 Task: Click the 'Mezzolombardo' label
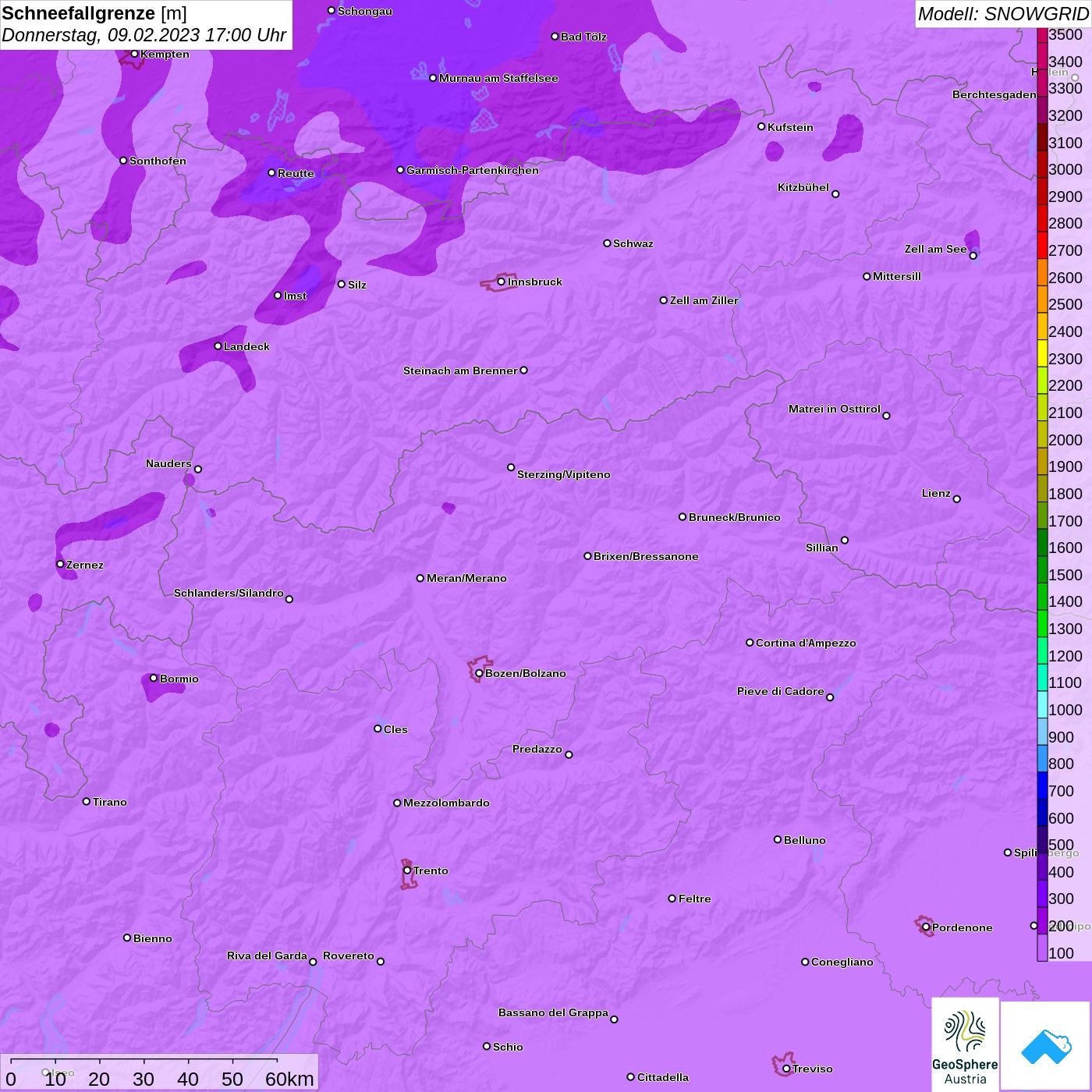[447, 803]
